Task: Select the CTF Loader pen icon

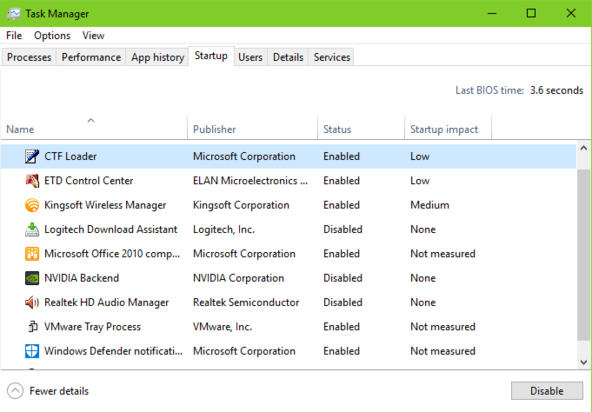Action: [32, 156]
